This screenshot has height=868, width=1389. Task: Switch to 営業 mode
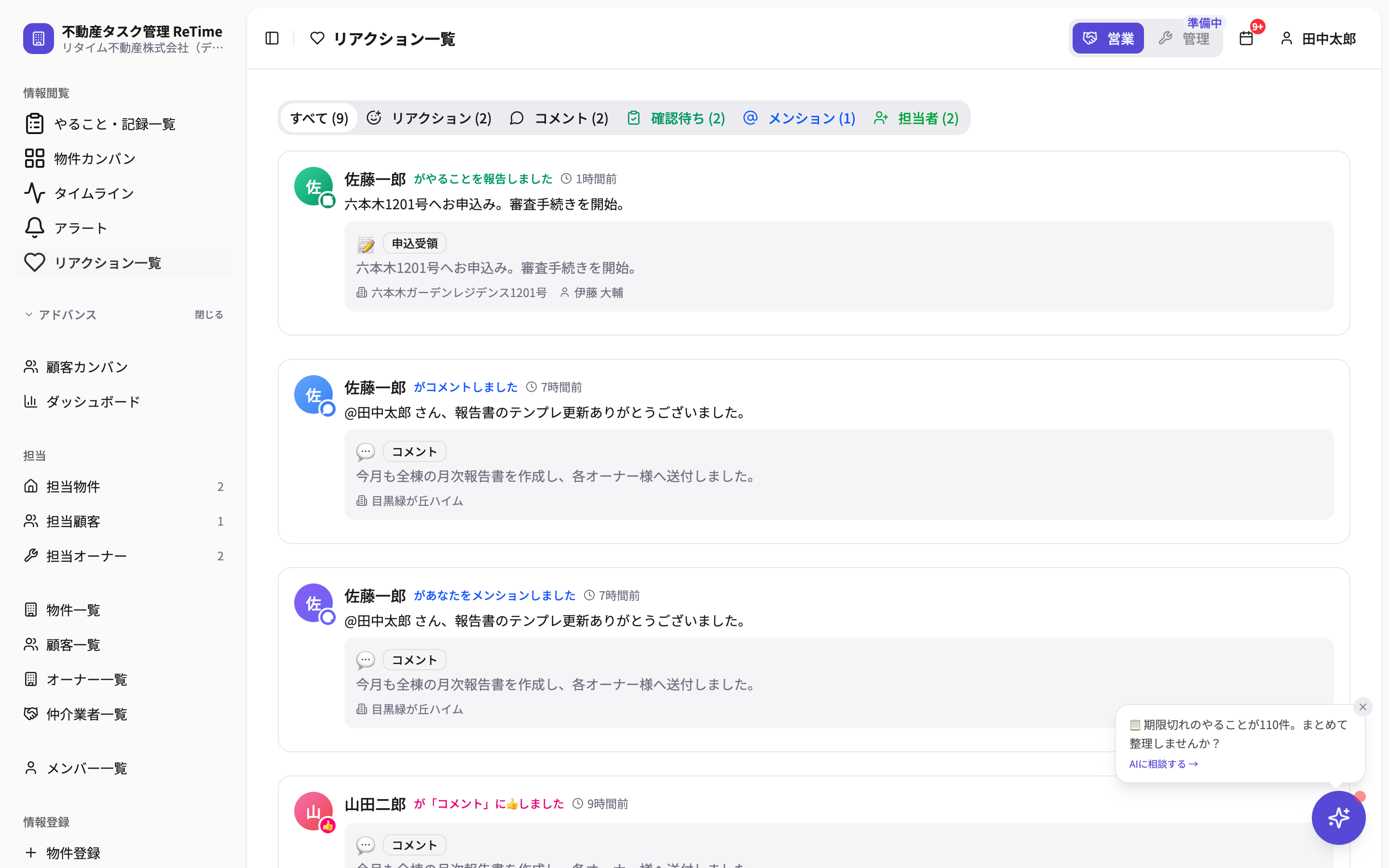[x=1108, y=39]
